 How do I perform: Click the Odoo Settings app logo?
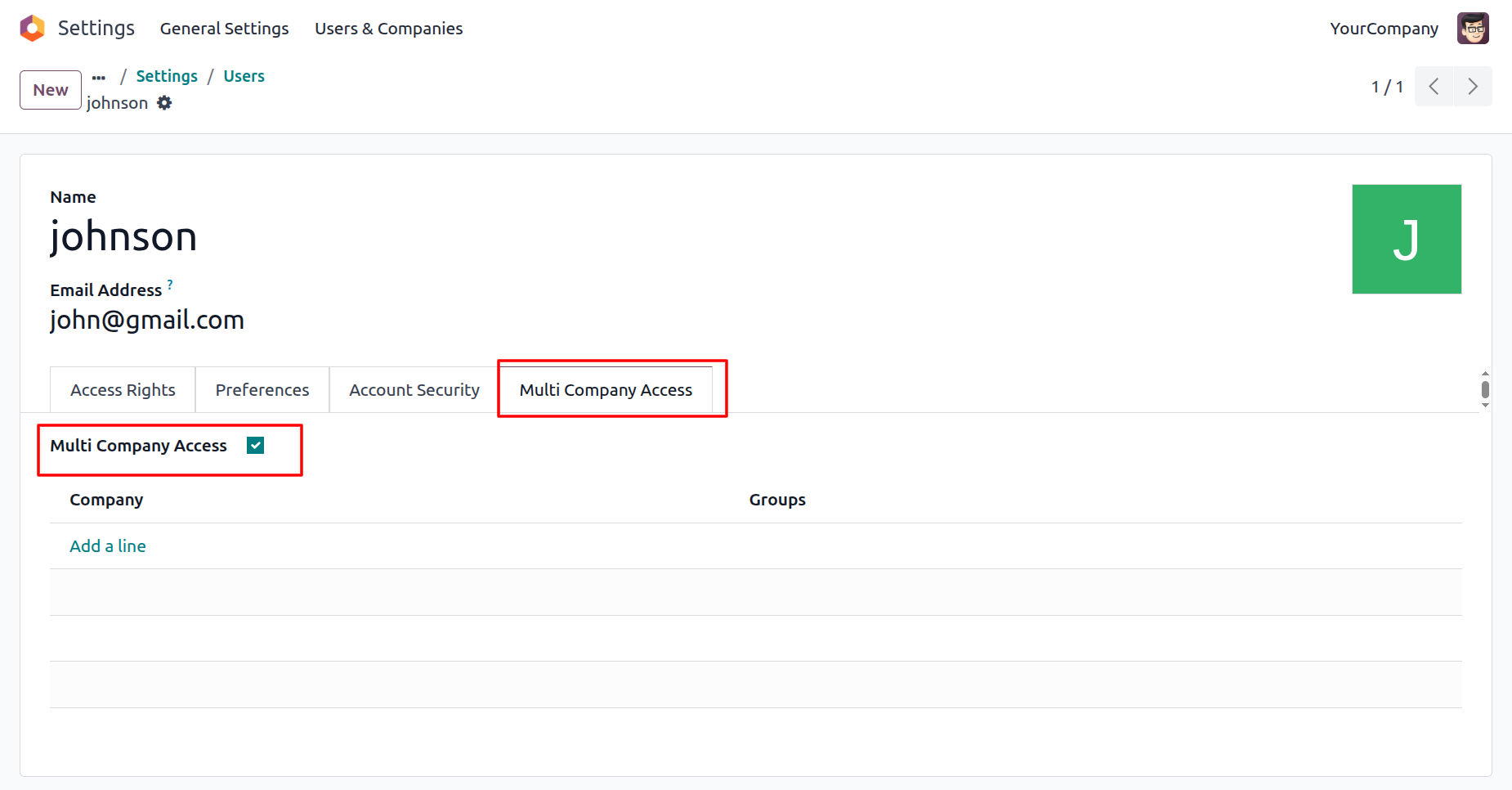[33, 29]
